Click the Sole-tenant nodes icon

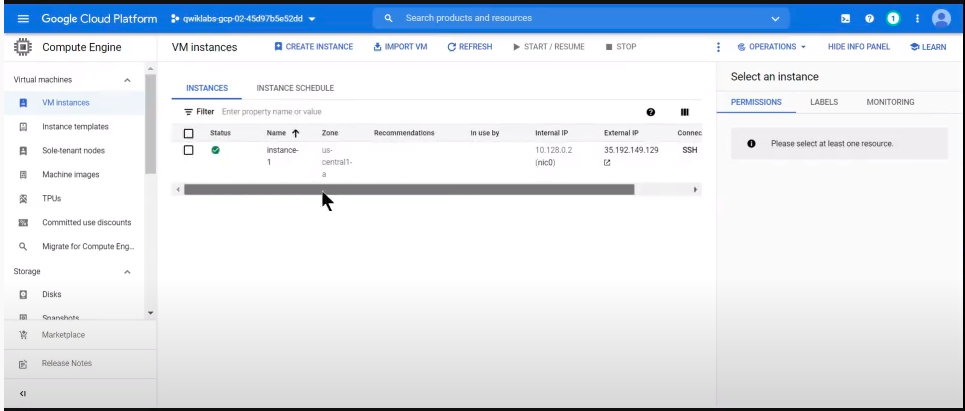tap(23, 151)
